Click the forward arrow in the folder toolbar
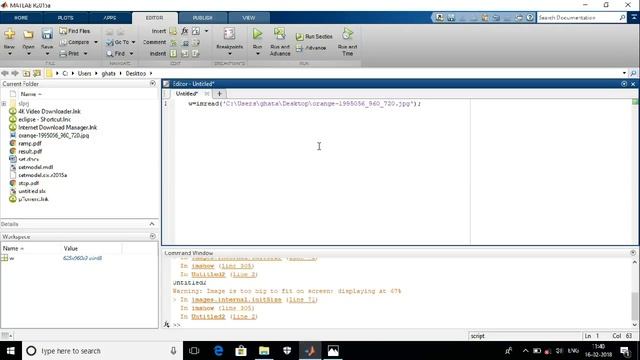Screen dimensions: 640x360 tap(15, 73)
